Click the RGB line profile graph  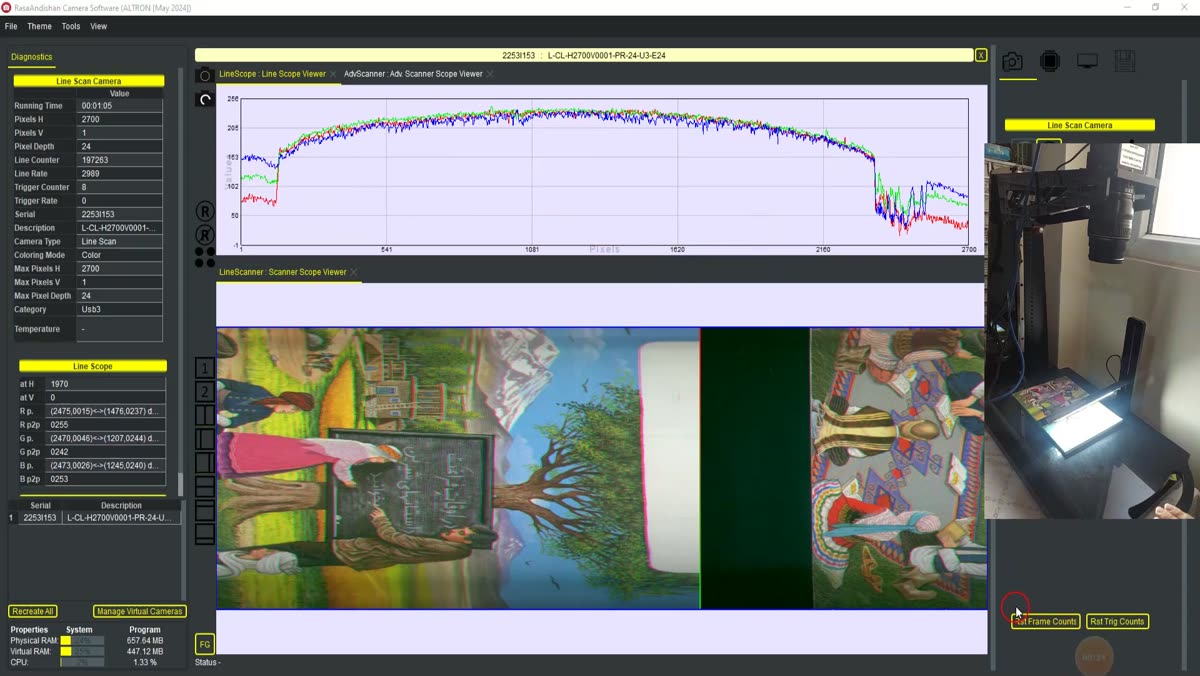click(605, 172)
